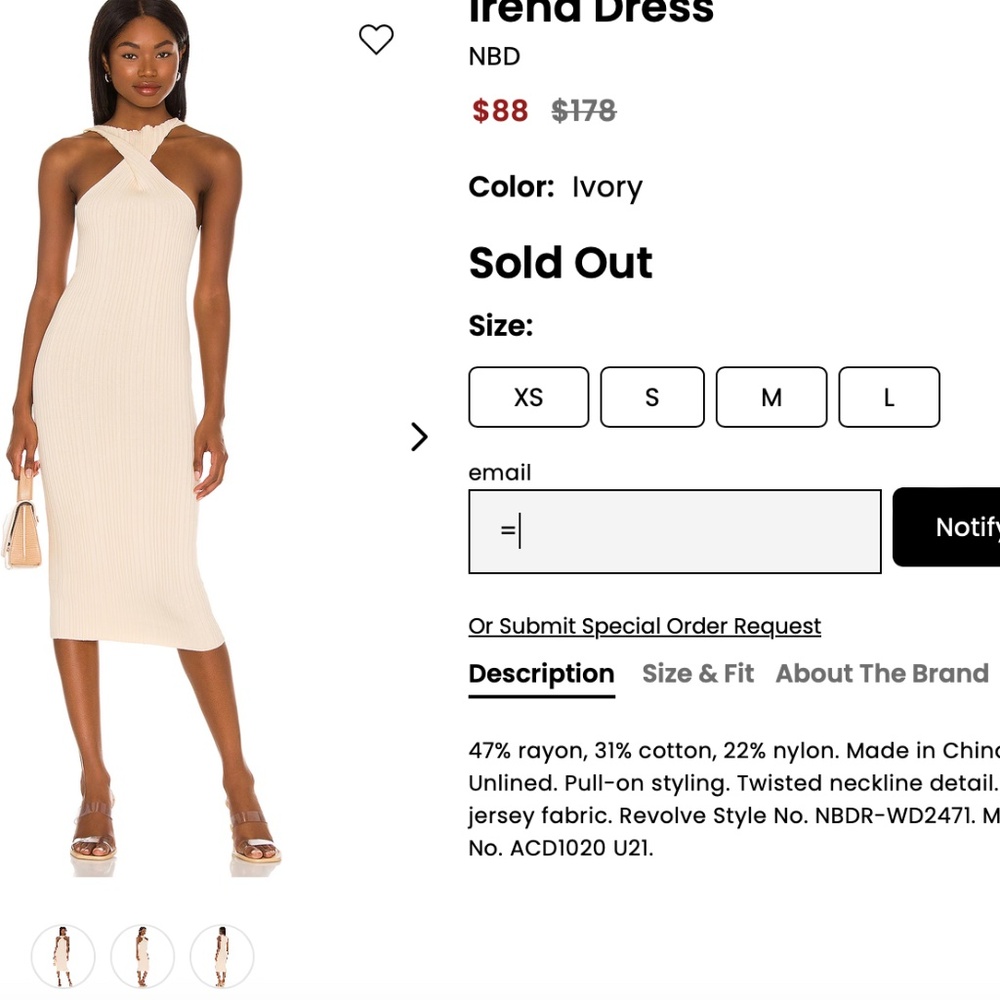1000x1000 pixels.
Task: Advance the image carousel with the arrow
Action: (419, 437)
